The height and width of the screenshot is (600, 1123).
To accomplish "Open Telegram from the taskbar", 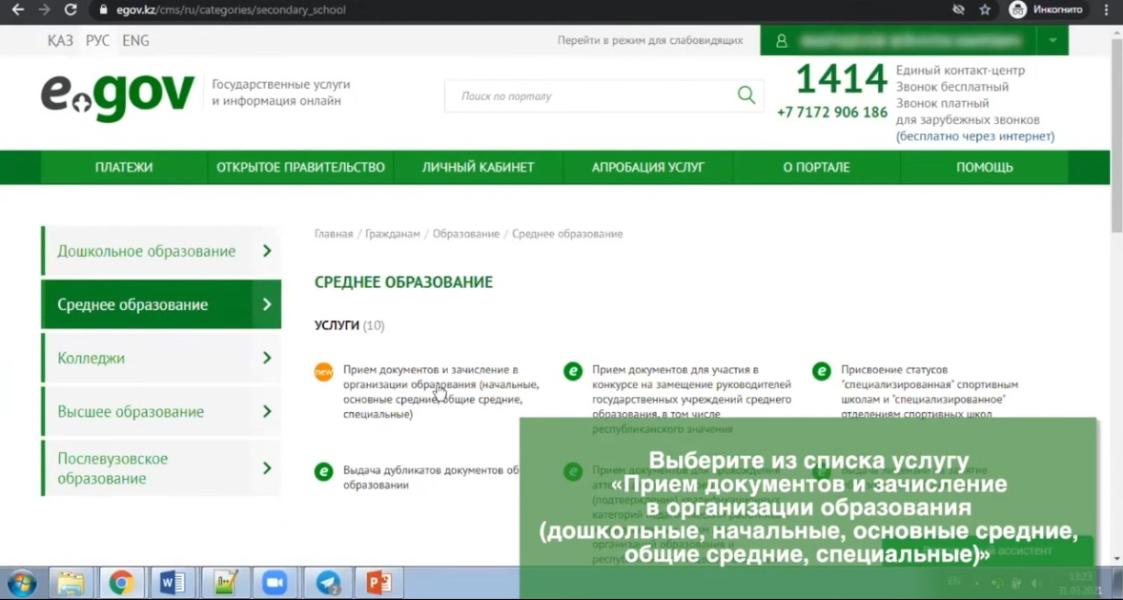I will [328, 583].
